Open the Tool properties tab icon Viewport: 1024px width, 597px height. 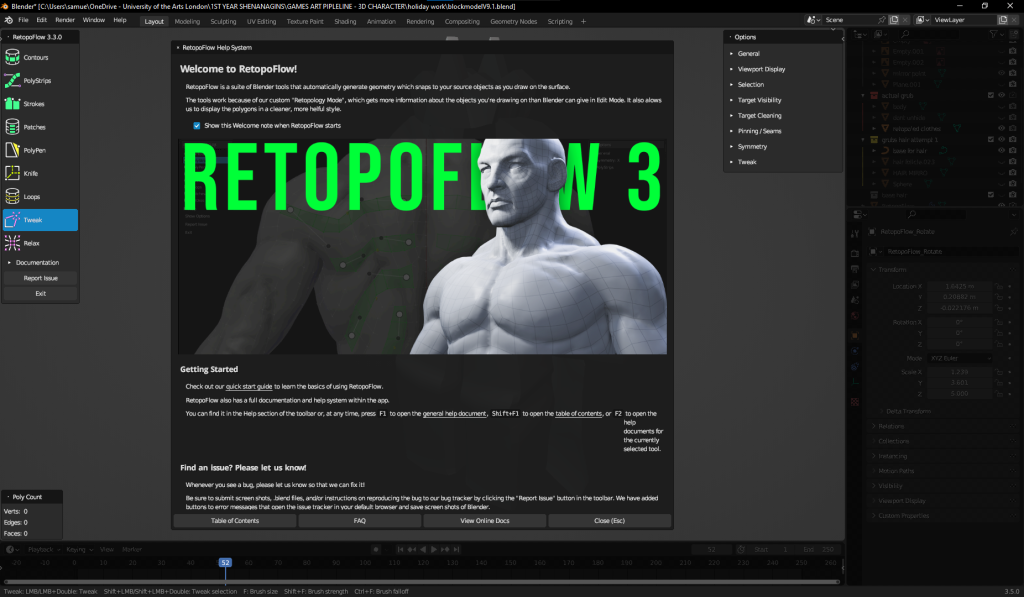coord(855,233)
